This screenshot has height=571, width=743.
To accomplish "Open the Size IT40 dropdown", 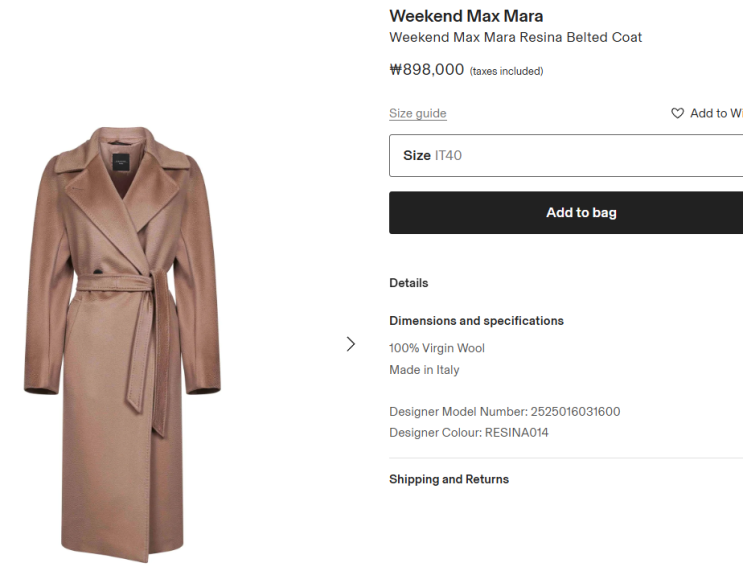I will (x=565, y=156).
